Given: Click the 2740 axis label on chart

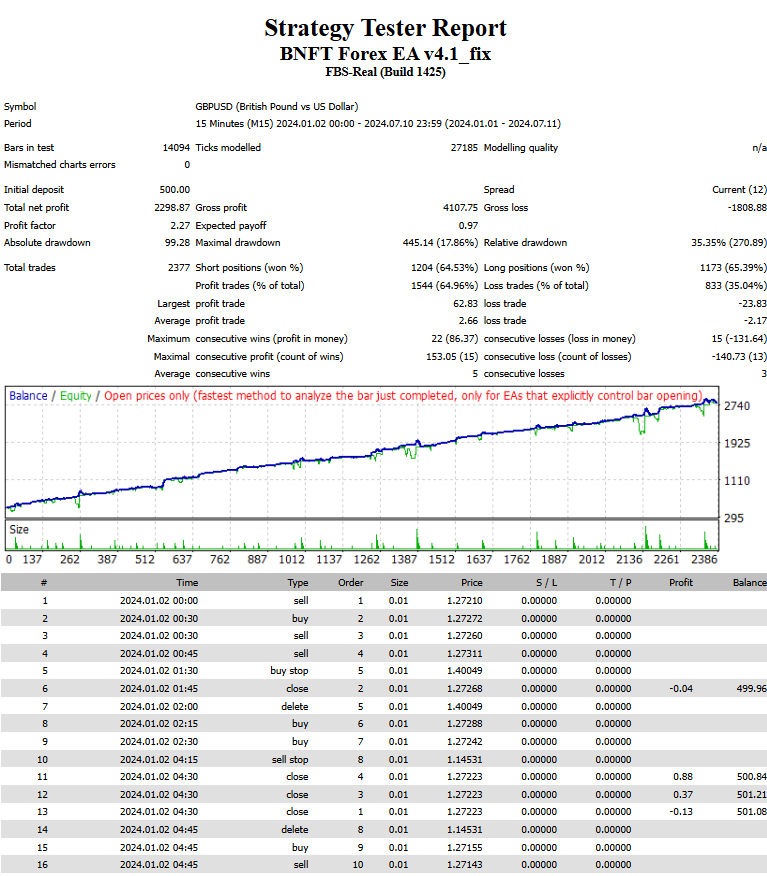Looking at the screenshot, I should pyautogui.click(x=737, y=406).
